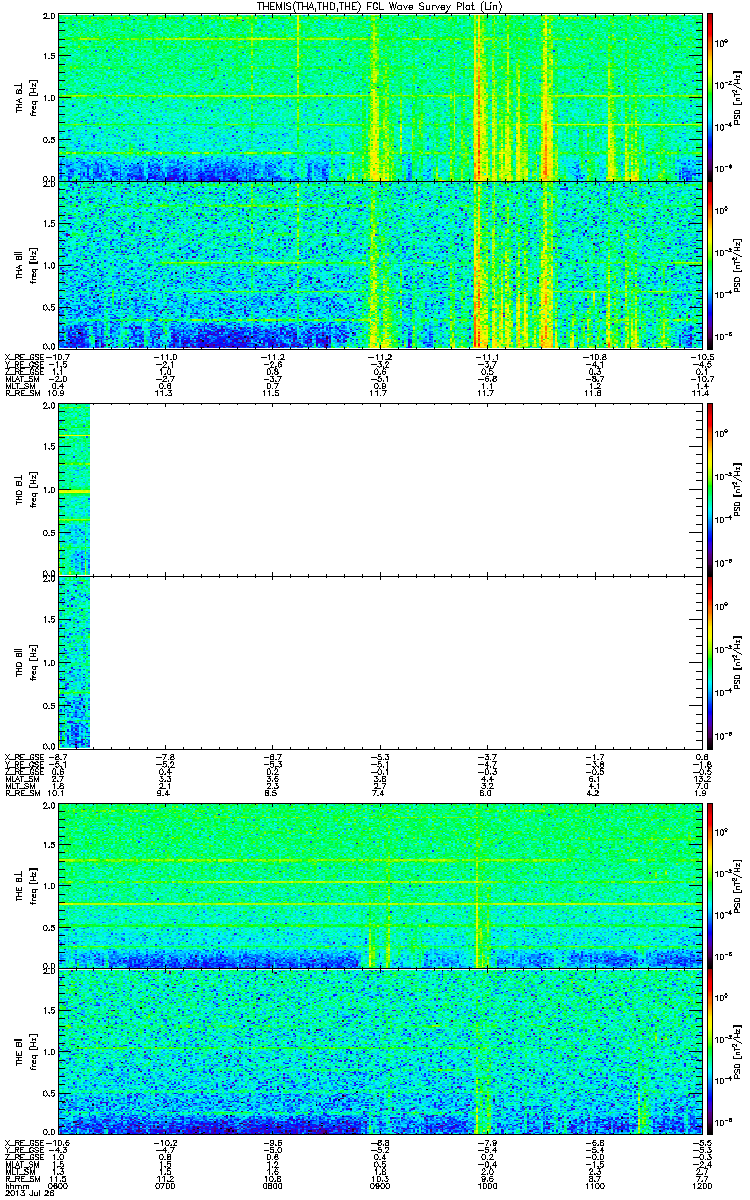Click the THA BII freq [Hz] axis label
Screen dimensions: 750x1200
[32, 265]
